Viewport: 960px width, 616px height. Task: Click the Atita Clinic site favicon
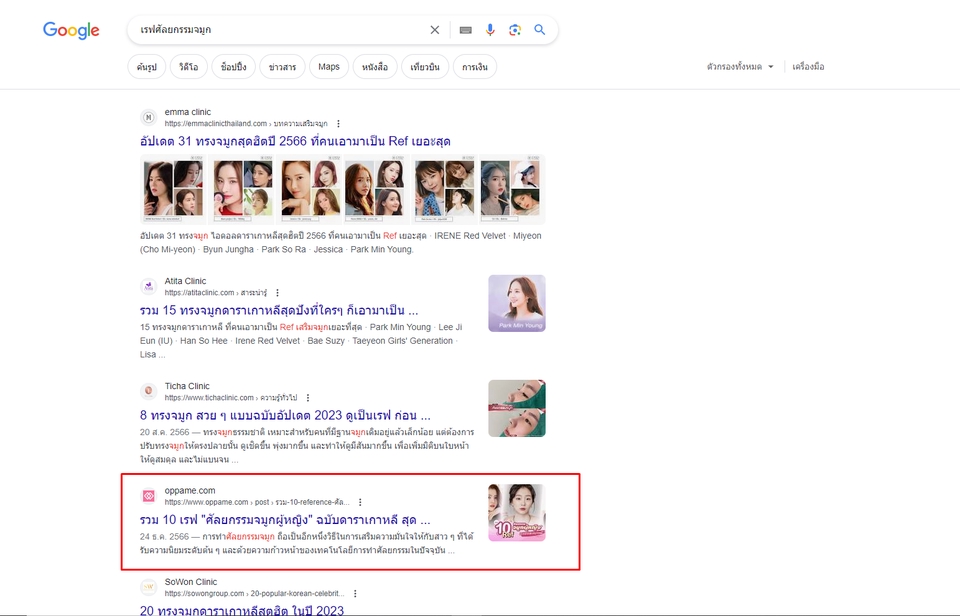(148, 286)
